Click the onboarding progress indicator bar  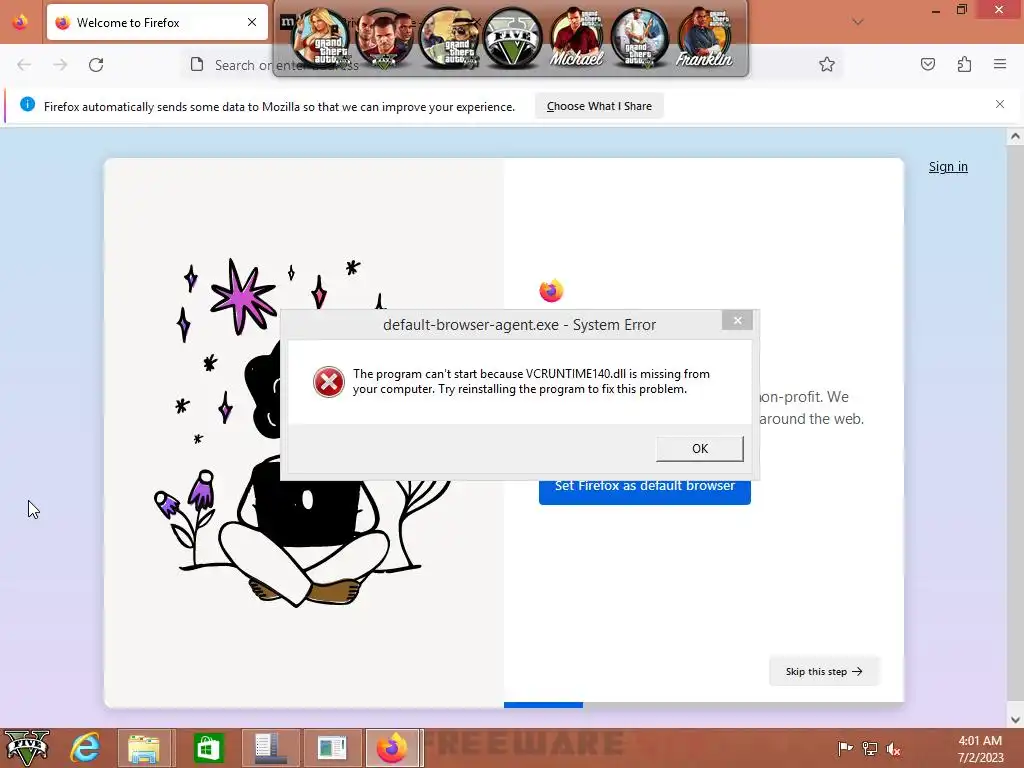click(703, 705)
